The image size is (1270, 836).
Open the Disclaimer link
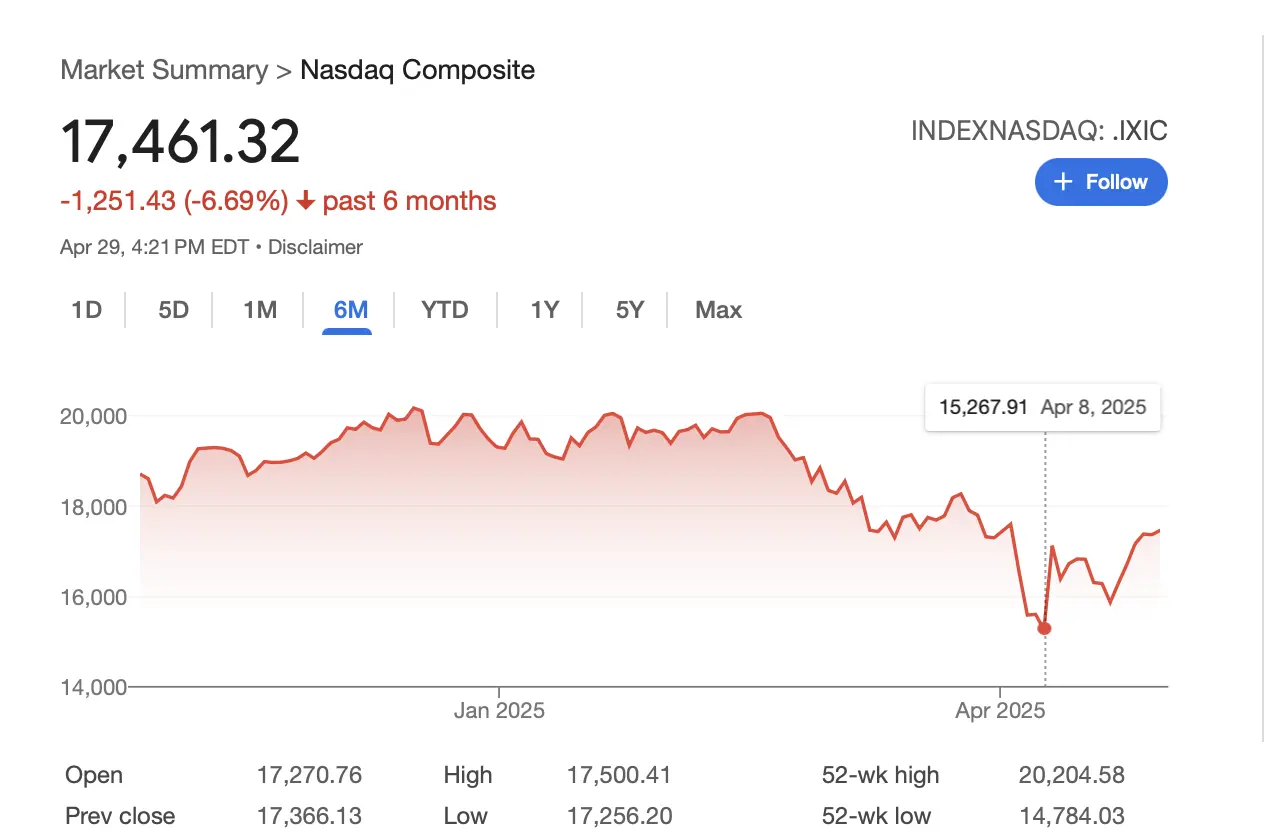click(315, 247)
